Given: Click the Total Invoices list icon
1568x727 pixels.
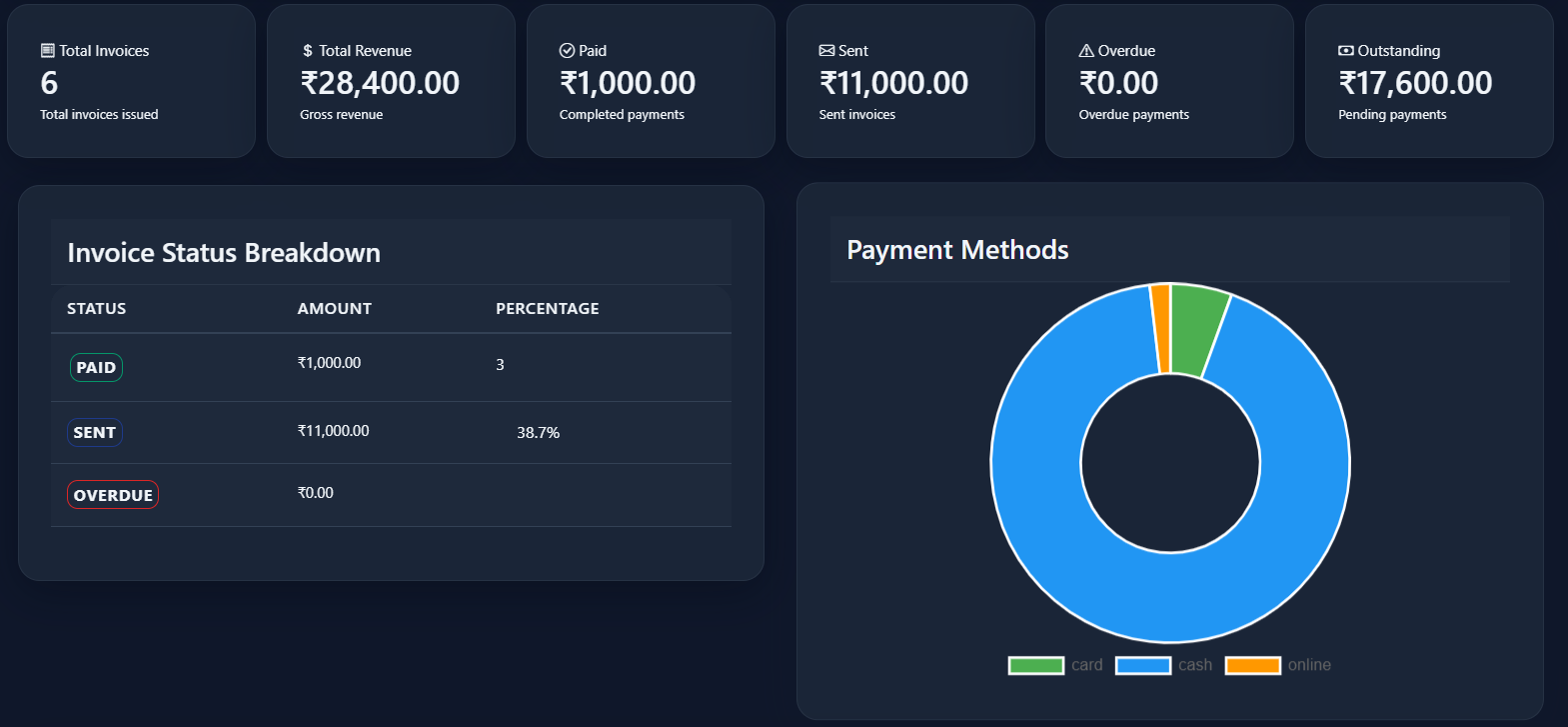Looking at the screenshot, I should click(47, 50).
